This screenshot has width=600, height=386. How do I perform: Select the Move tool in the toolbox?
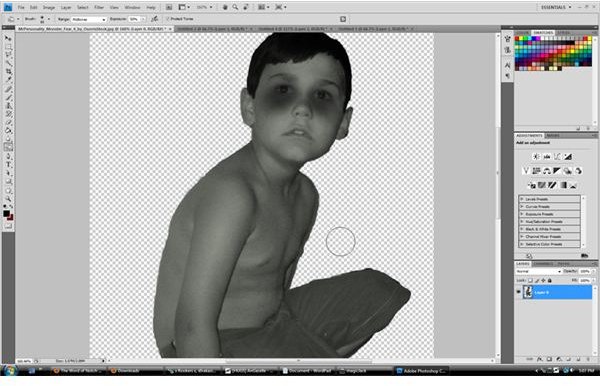point(8,39)
